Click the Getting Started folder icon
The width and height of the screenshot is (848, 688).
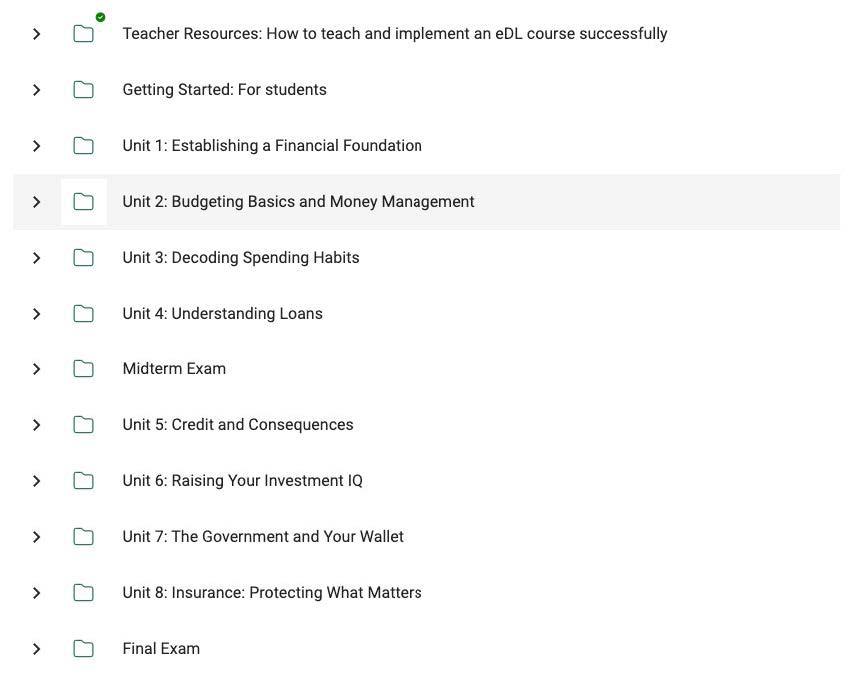click(84, 90)
